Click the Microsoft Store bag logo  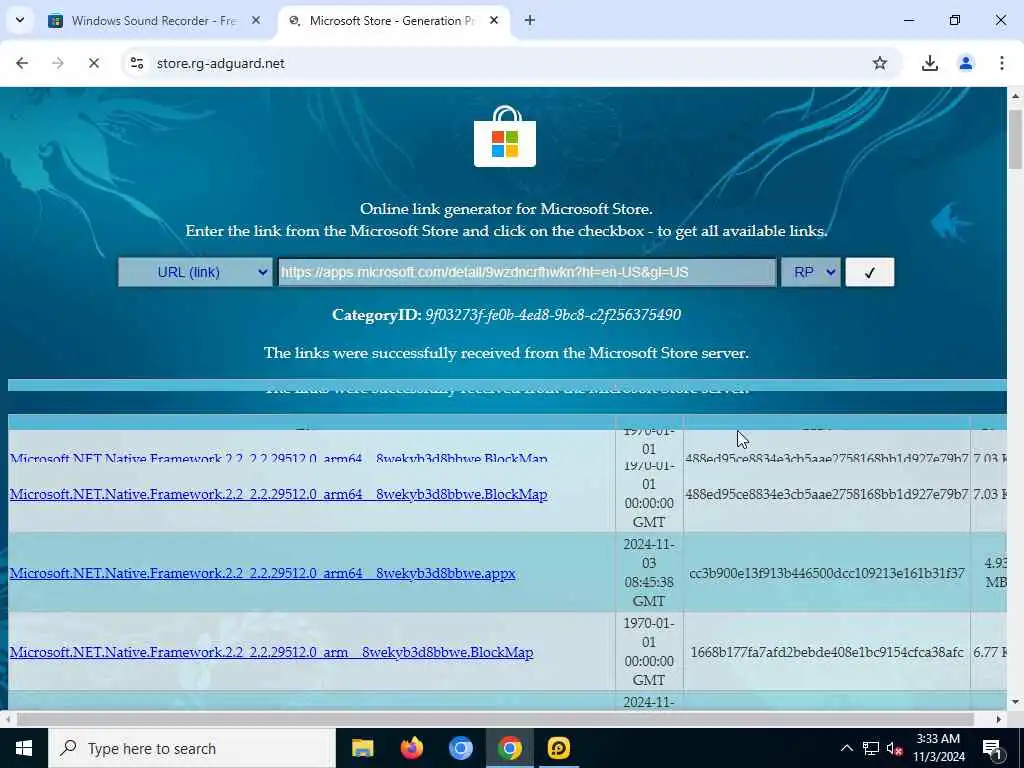click(505, 136)
